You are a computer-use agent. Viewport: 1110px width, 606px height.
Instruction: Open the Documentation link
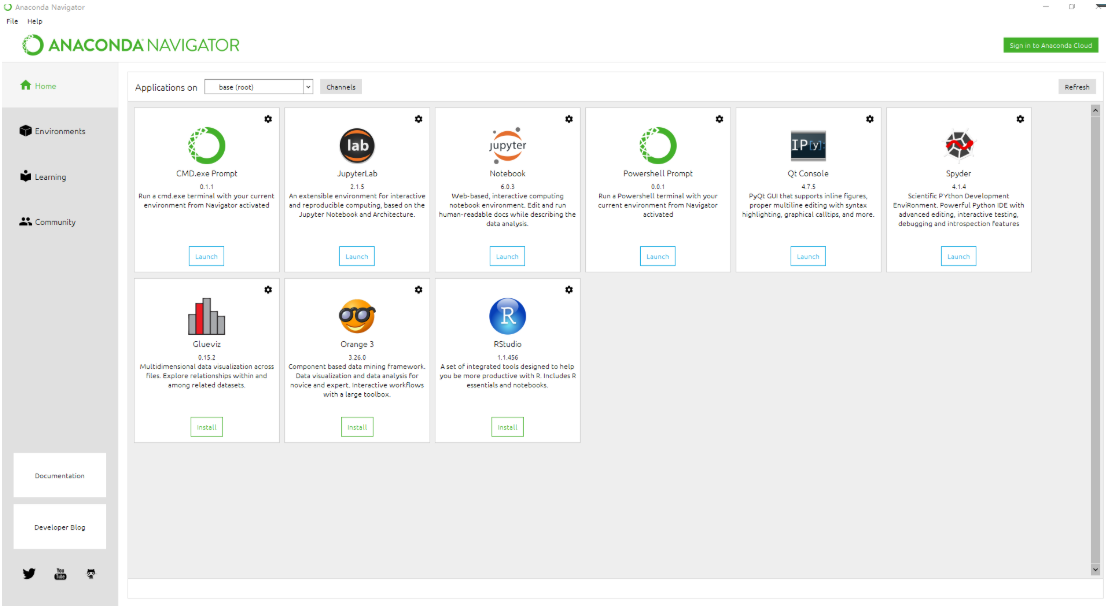pyautogui.click(x=59, y=476)
